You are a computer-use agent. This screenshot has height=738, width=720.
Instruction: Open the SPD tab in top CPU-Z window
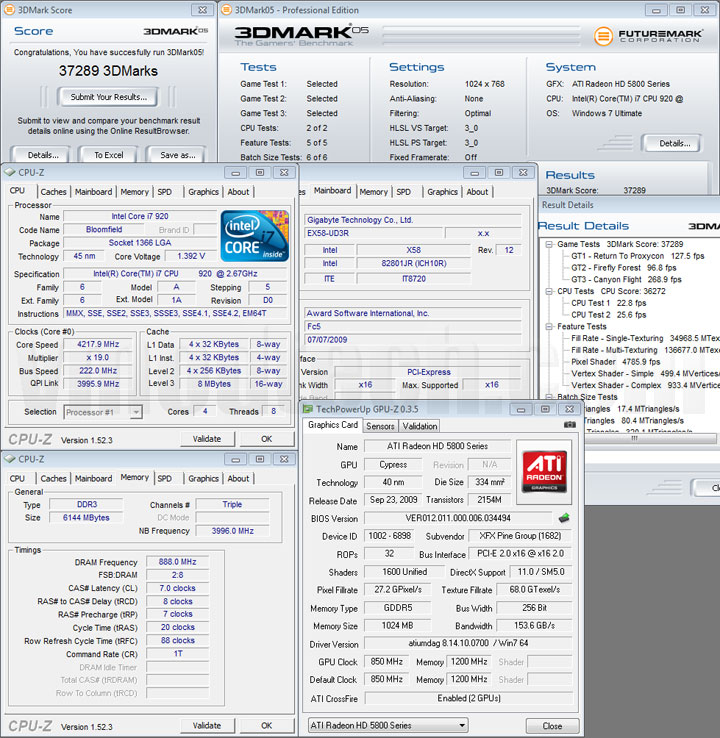[165, 192]
